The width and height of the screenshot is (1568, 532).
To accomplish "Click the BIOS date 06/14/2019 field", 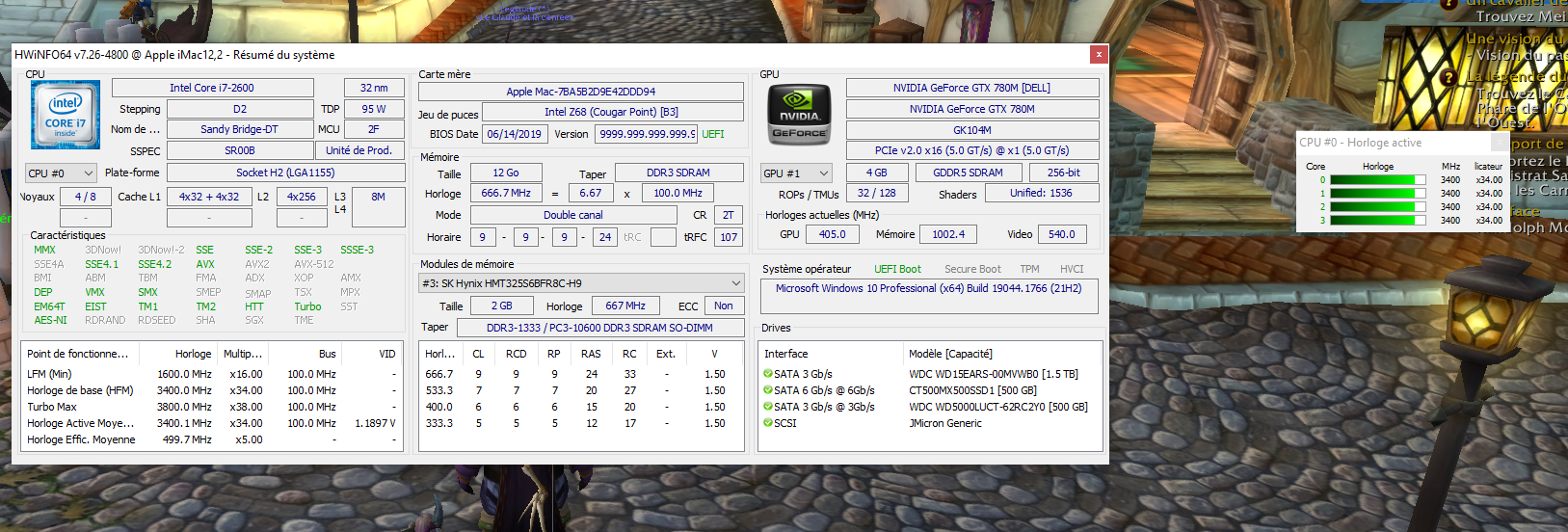I will coord(514,134).
